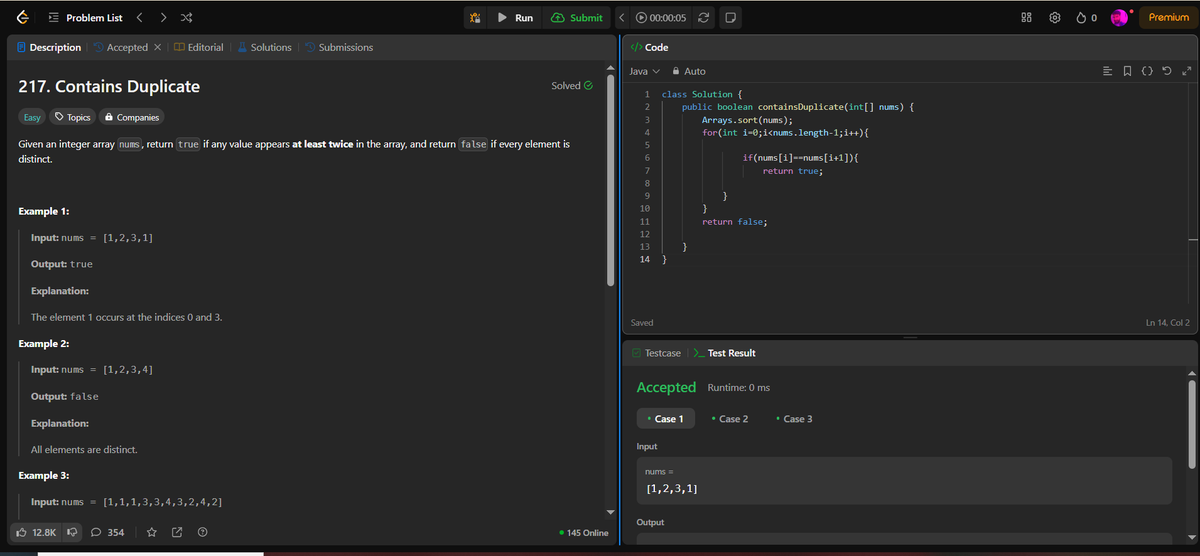Open the Premium subscription button
Screen dimensions: 1200x556
(x=1169, y=18)
